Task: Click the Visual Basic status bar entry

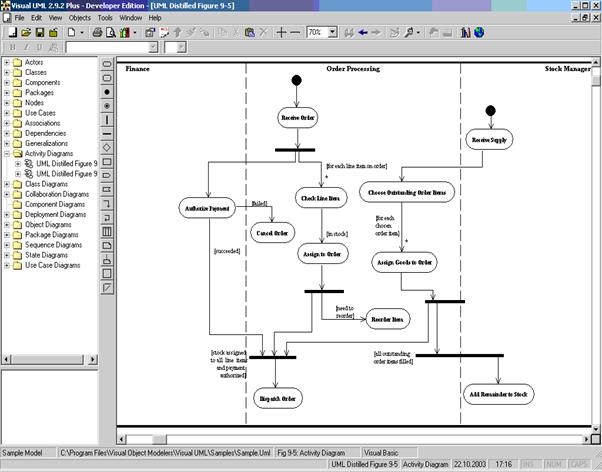Action: pyautogui.click(x=389, y=453)
